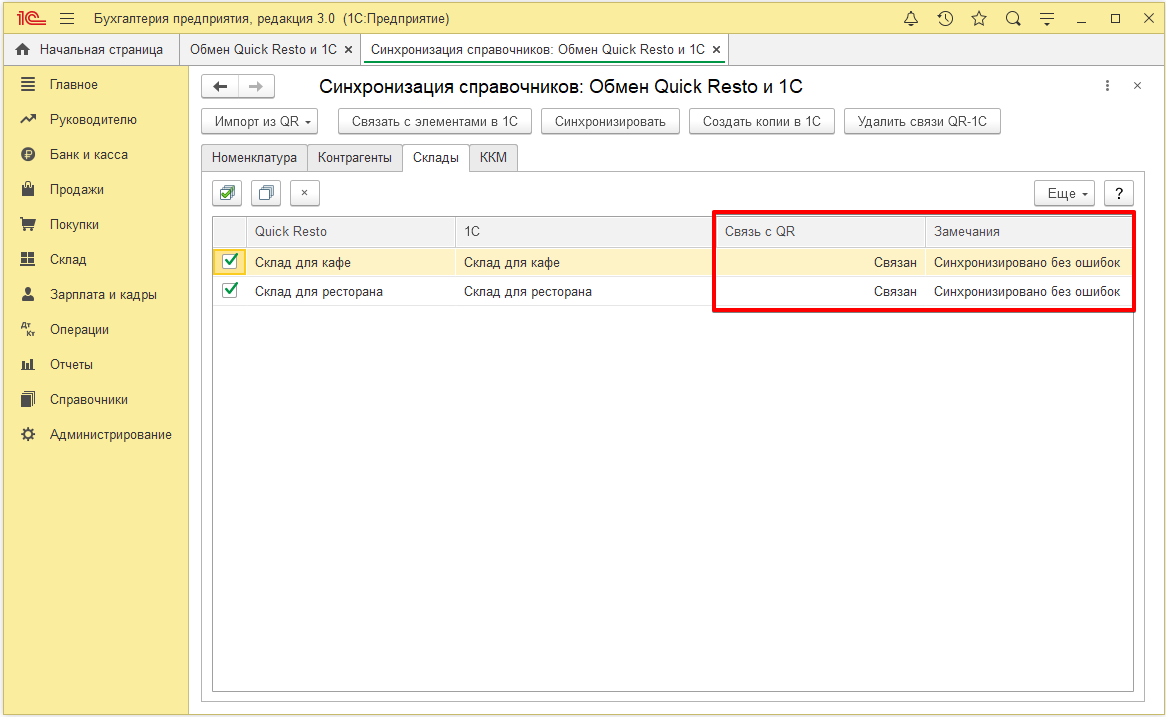Screen dimensions: 1166x717
Task: Select 1С column cell Склад для ресторана
Action: (x=586, y=292)
